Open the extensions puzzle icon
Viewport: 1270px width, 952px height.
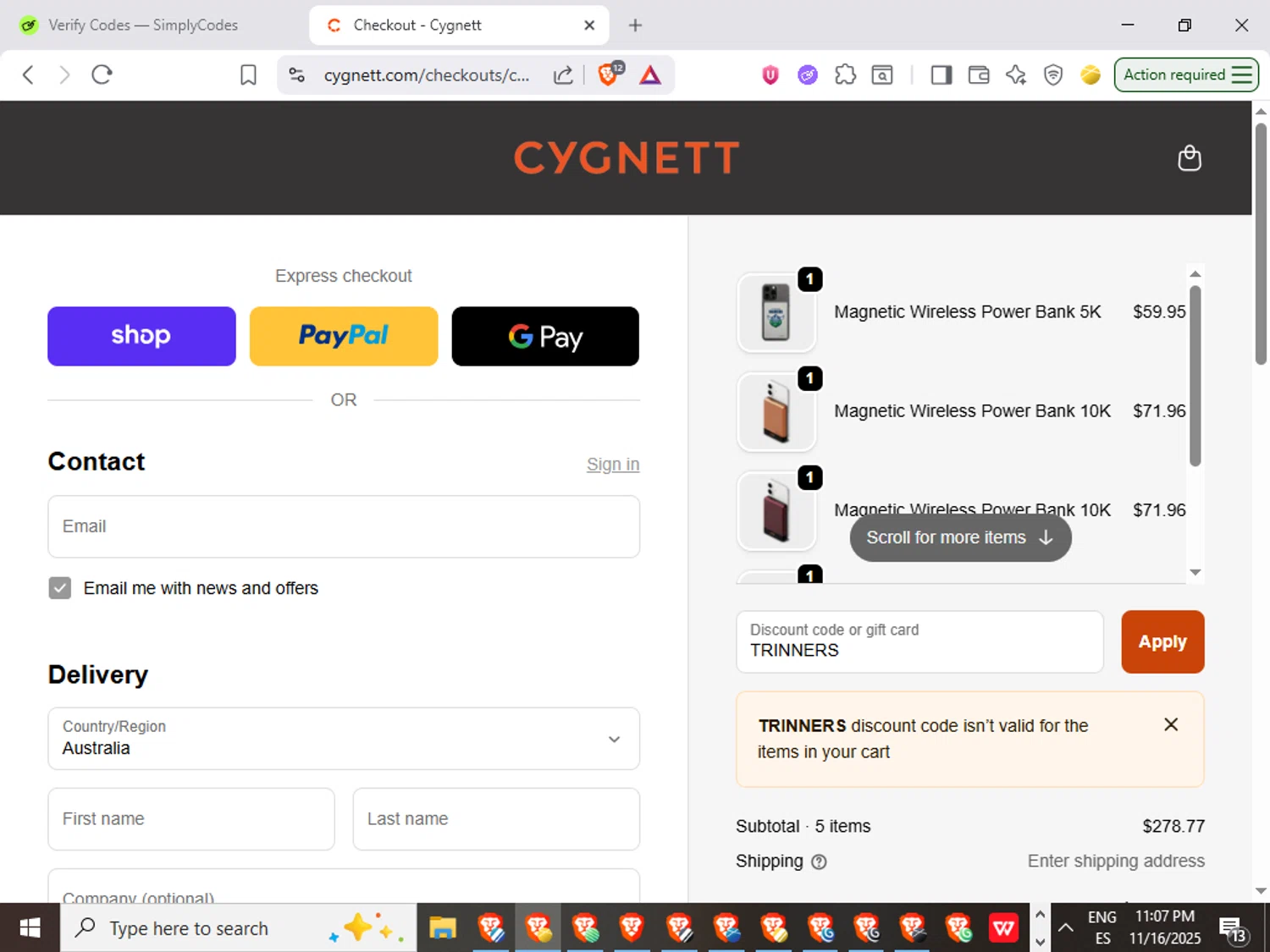pos(845,75)
